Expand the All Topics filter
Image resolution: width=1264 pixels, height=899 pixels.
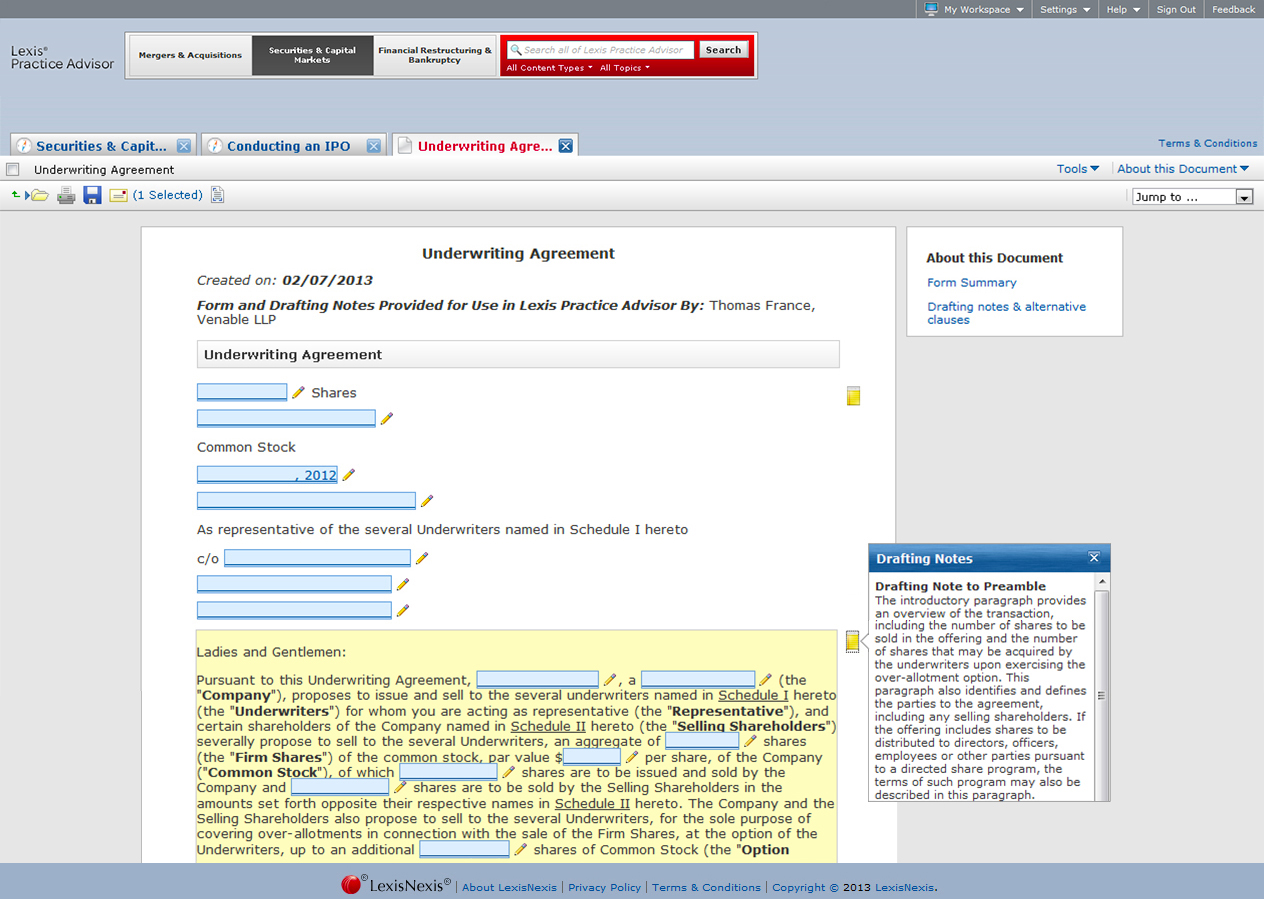(625, 68)
